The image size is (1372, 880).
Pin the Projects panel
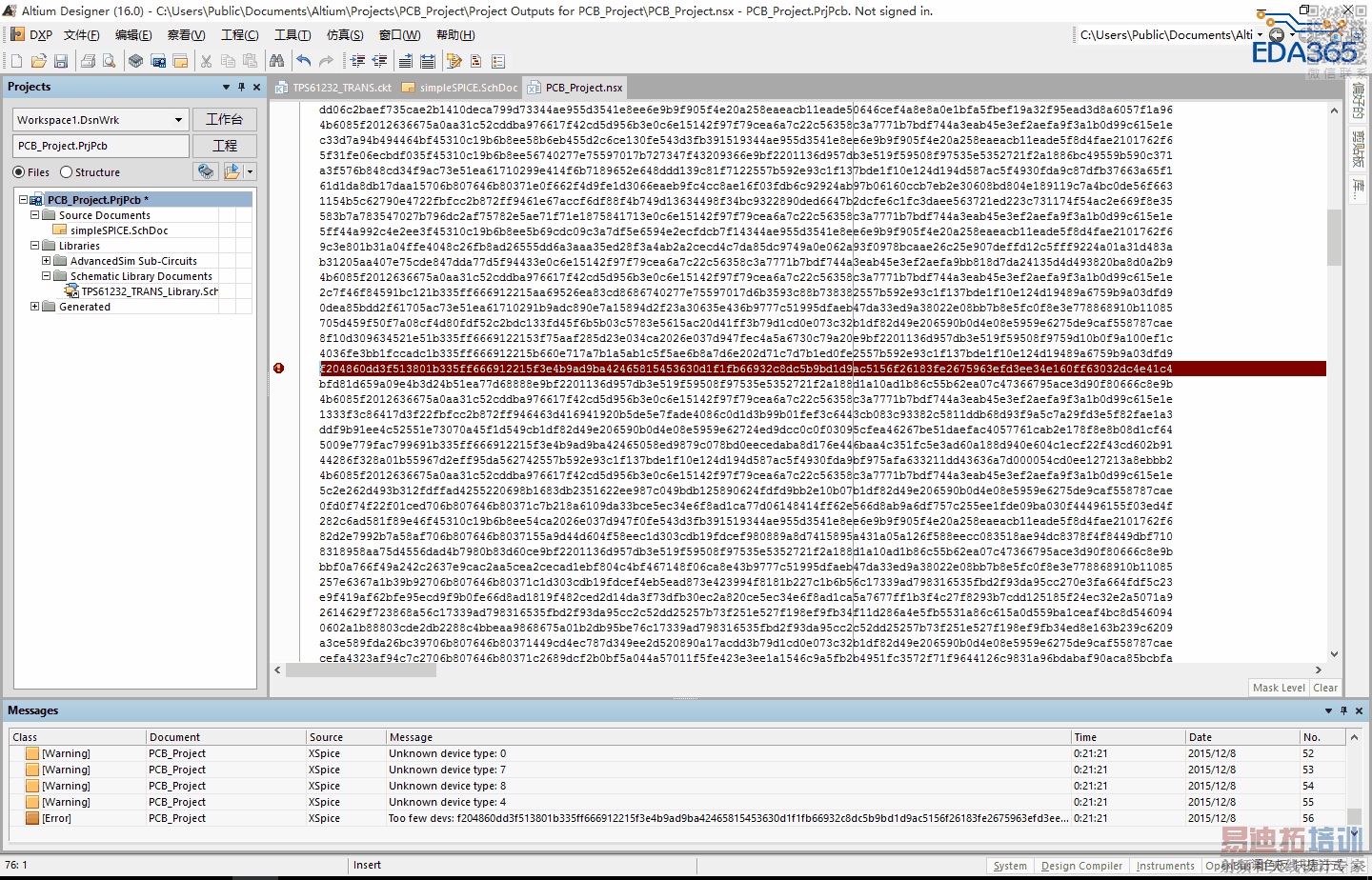[241, 87]
